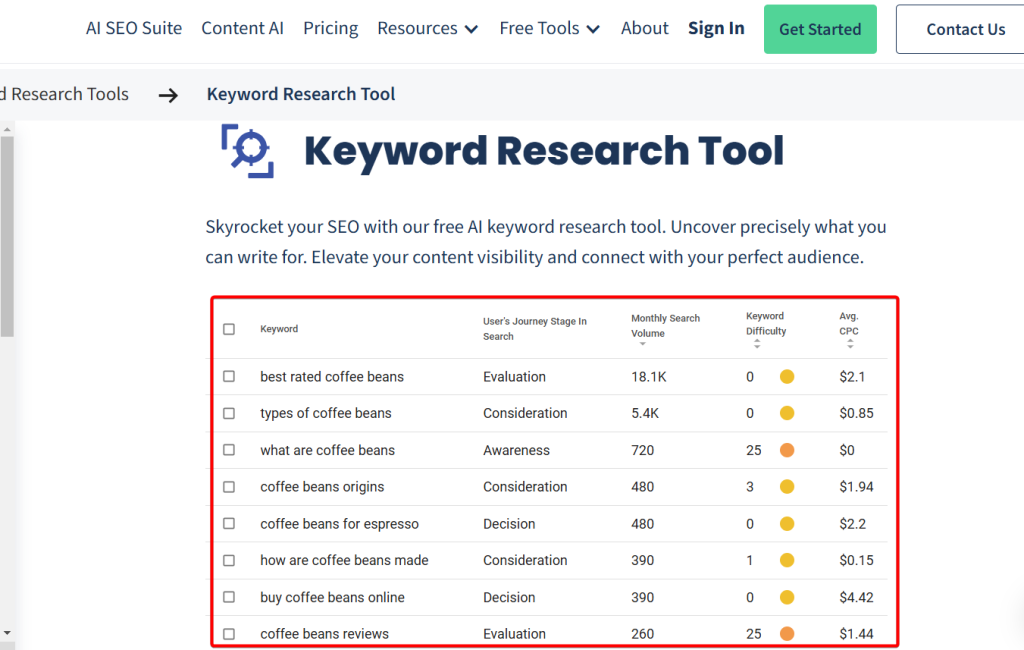The image size is (1024, 650).
Task: Click keyword text how are coffee beans made
Action: 344,561
